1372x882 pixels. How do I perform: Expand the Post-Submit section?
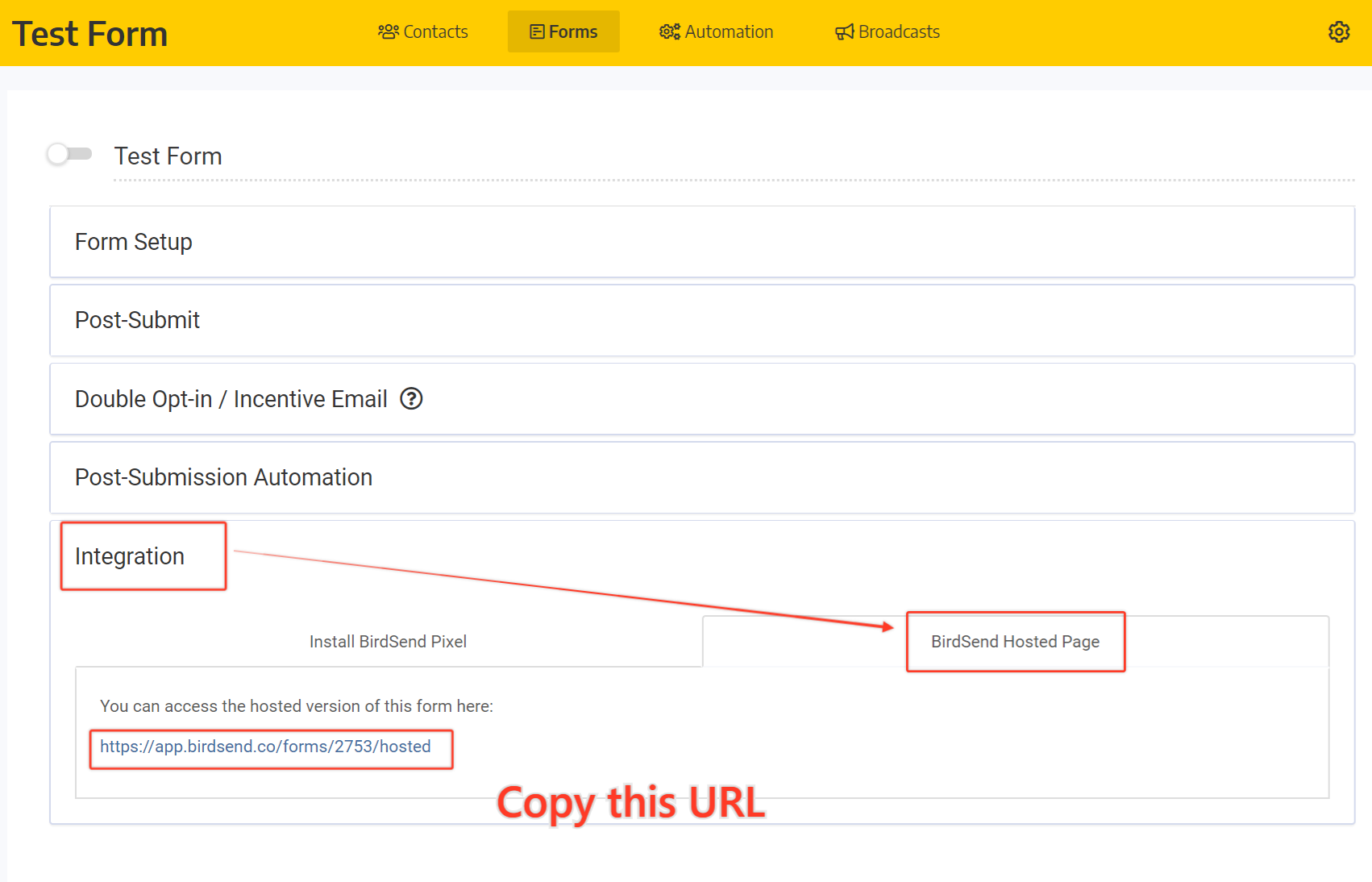pyautogui.click(x=136, y=320)
